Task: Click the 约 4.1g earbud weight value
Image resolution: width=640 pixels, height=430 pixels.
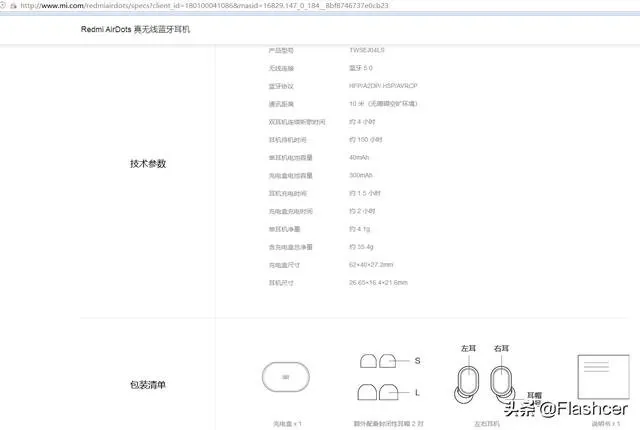Action: (x=360, y=229)
